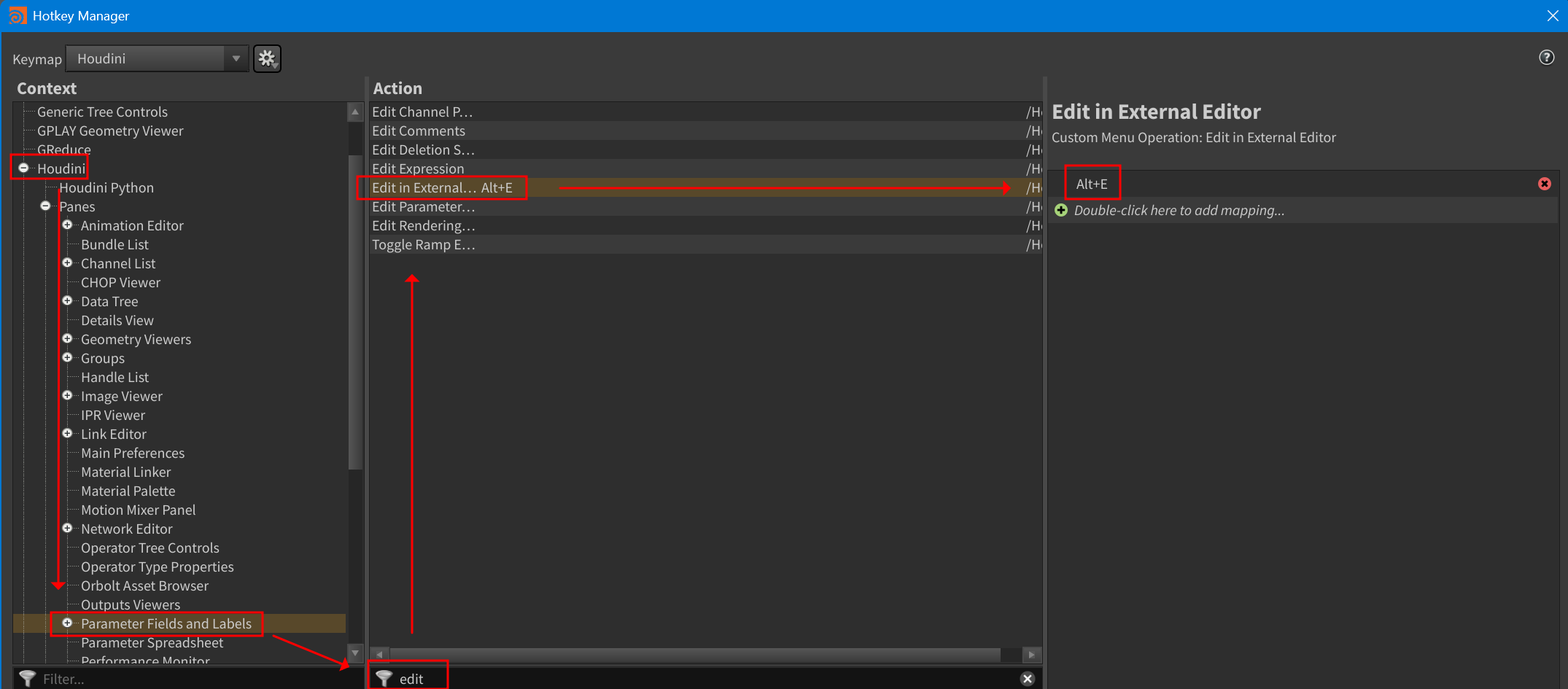This screenshot has width=1568, height=689.
Task: Expand Groups tree node
Action: tap(67, 357)
